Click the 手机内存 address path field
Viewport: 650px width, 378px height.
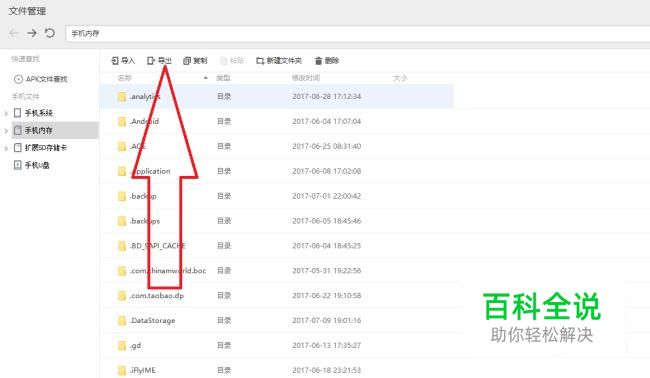click(357, 34)
